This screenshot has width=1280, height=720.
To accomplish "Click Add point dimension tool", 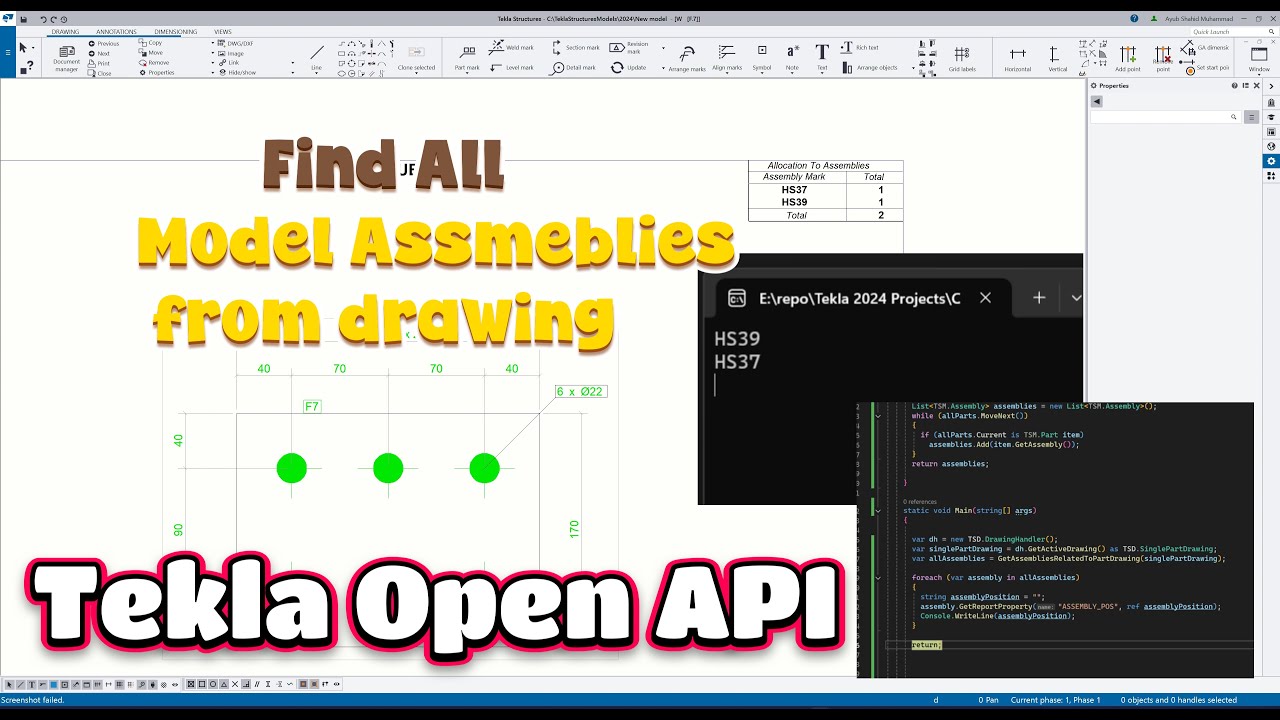I will (1127, 58).
